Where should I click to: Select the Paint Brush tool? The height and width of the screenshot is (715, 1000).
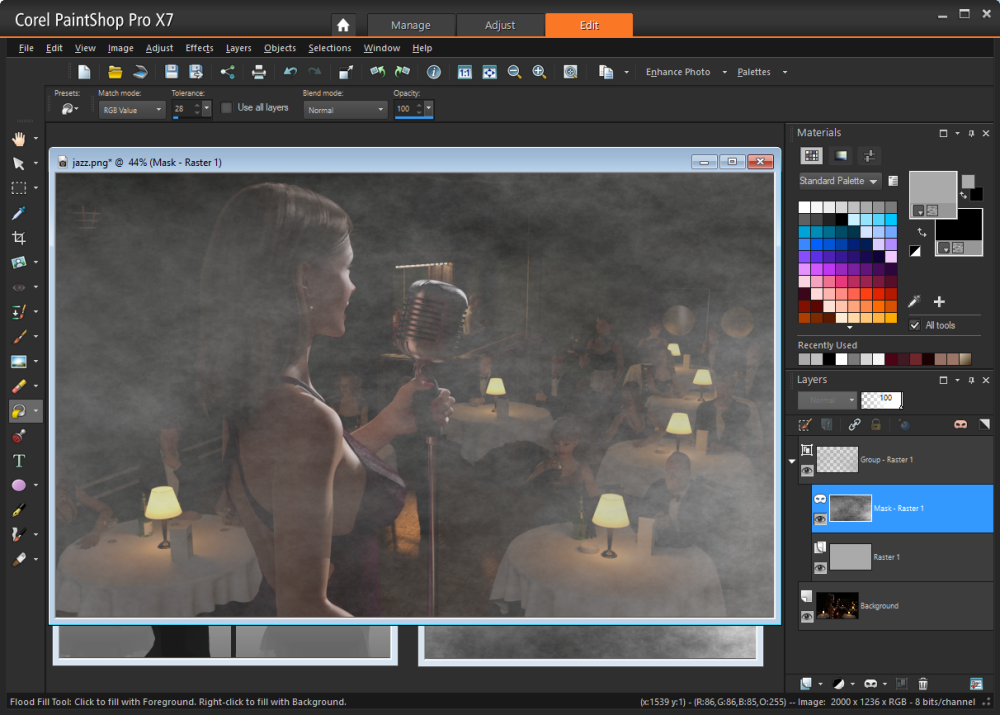pyautogui.click(x=19, y=336)
